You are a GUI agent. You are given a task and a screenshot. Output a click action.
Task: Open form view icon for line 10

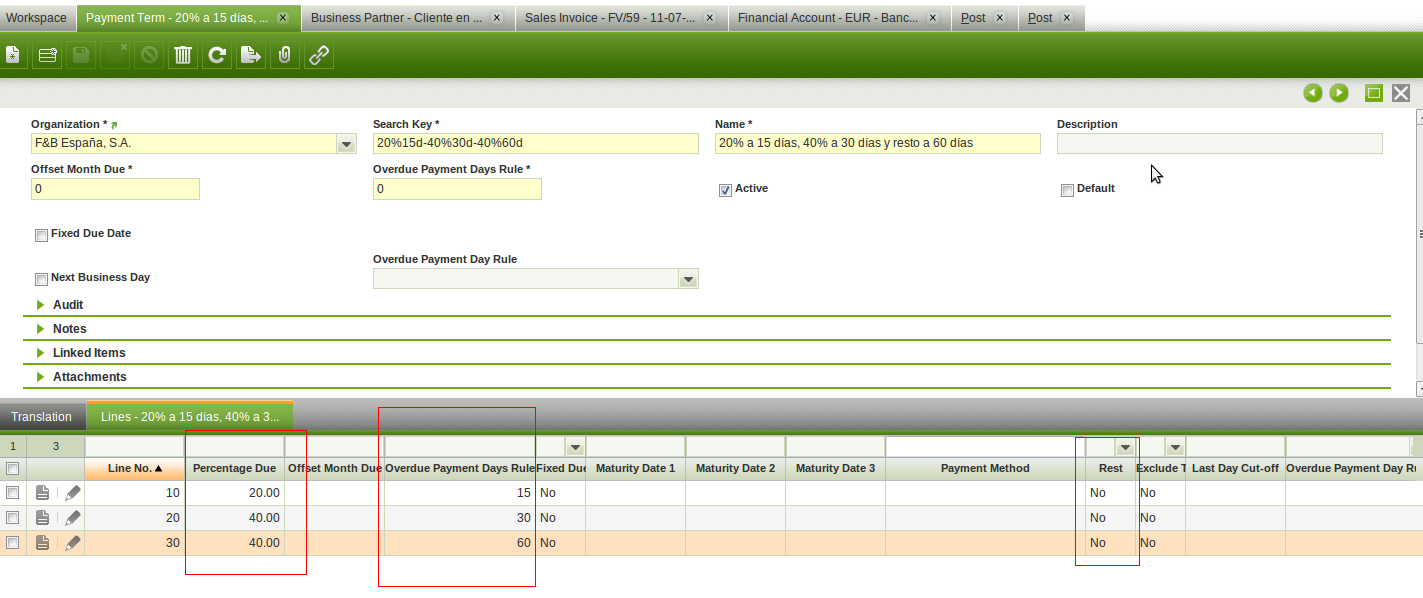click(43, 493)
